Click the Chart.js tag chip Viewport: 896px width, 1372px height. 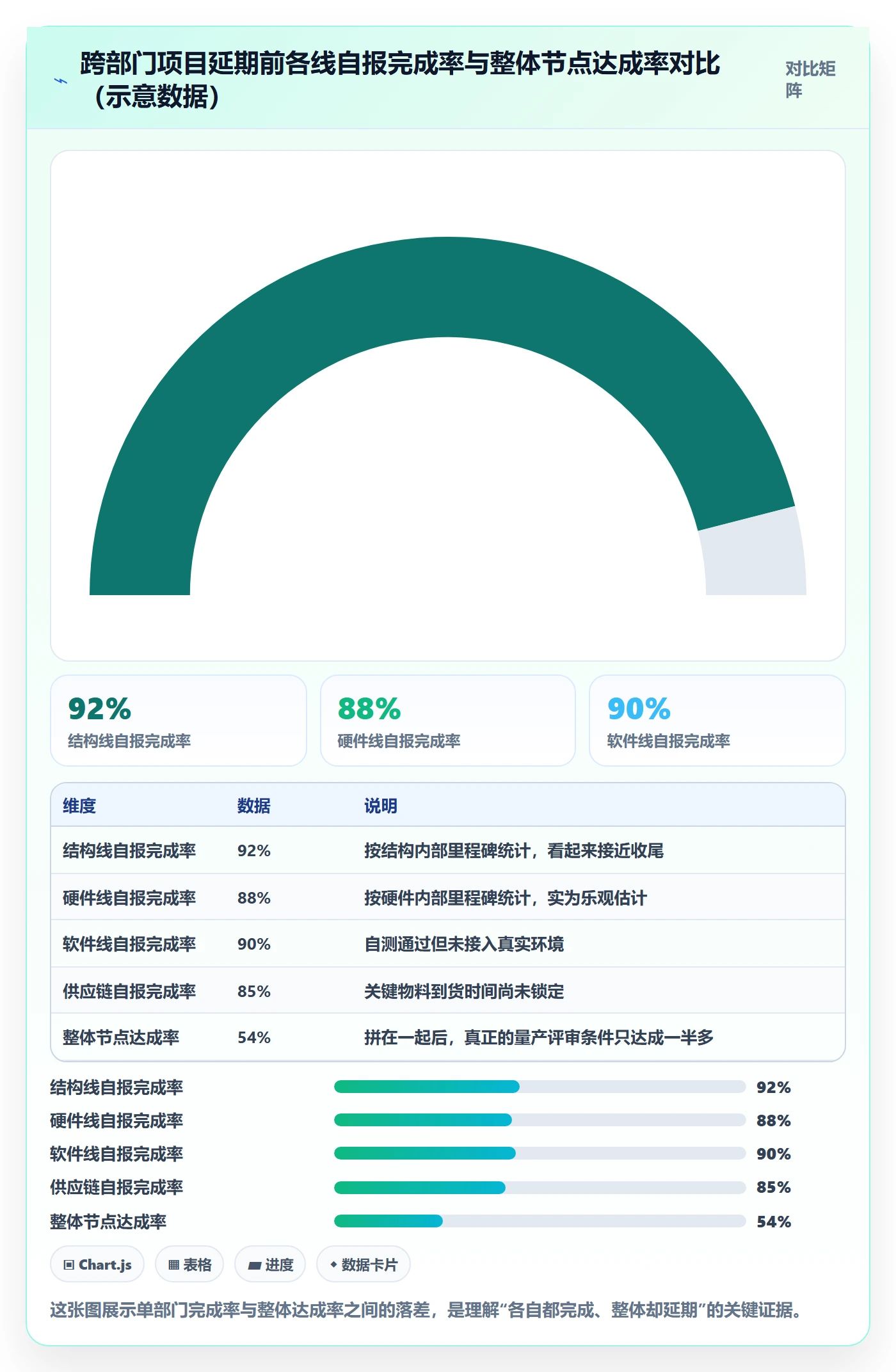tap(97, 1264)
